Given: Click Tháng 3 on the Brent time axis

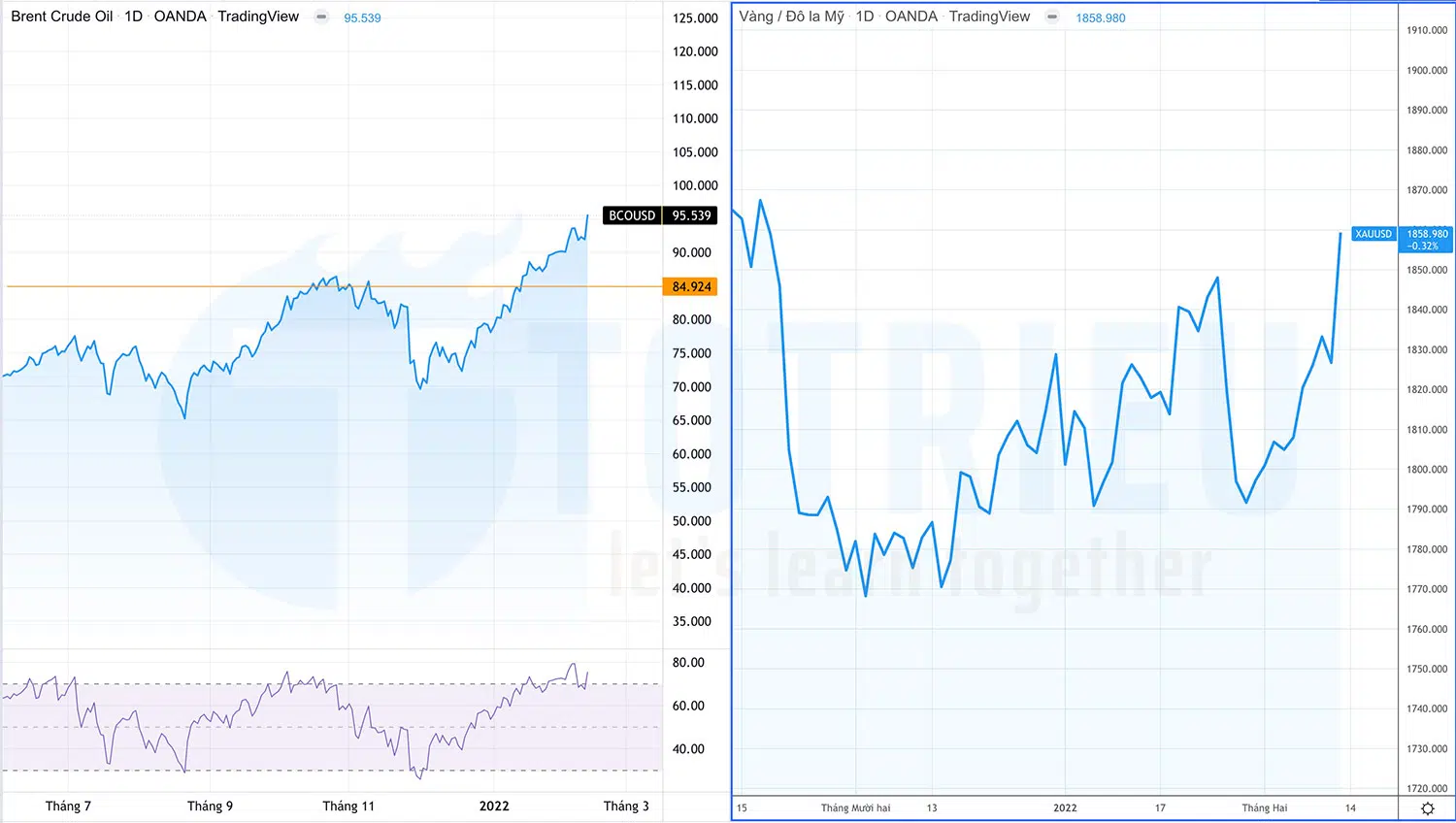Looking at the screenshot, I should click(626, 807).
